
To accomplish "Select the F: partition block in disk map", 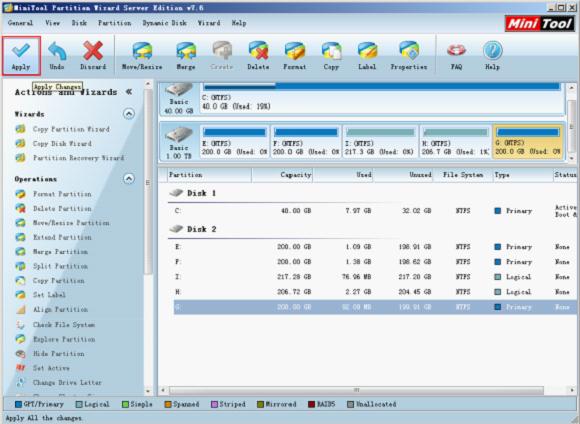I will tap(306, 142).
